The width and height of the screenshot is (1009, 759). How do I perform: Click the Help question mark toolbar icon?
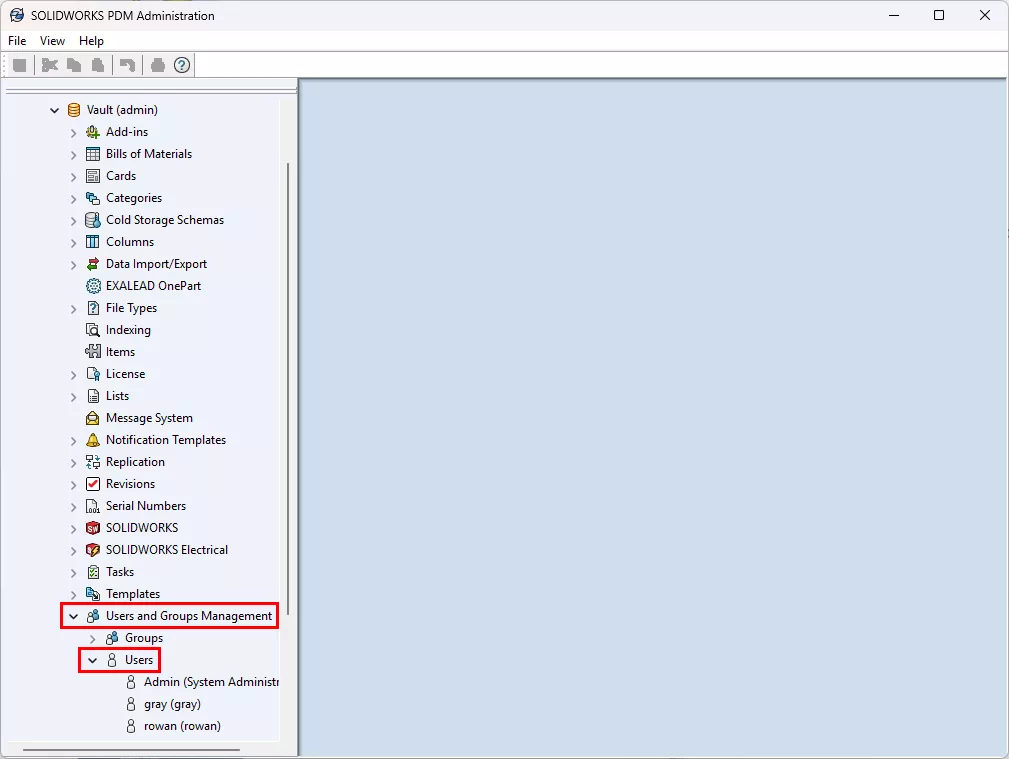click(x=182, y=65)
